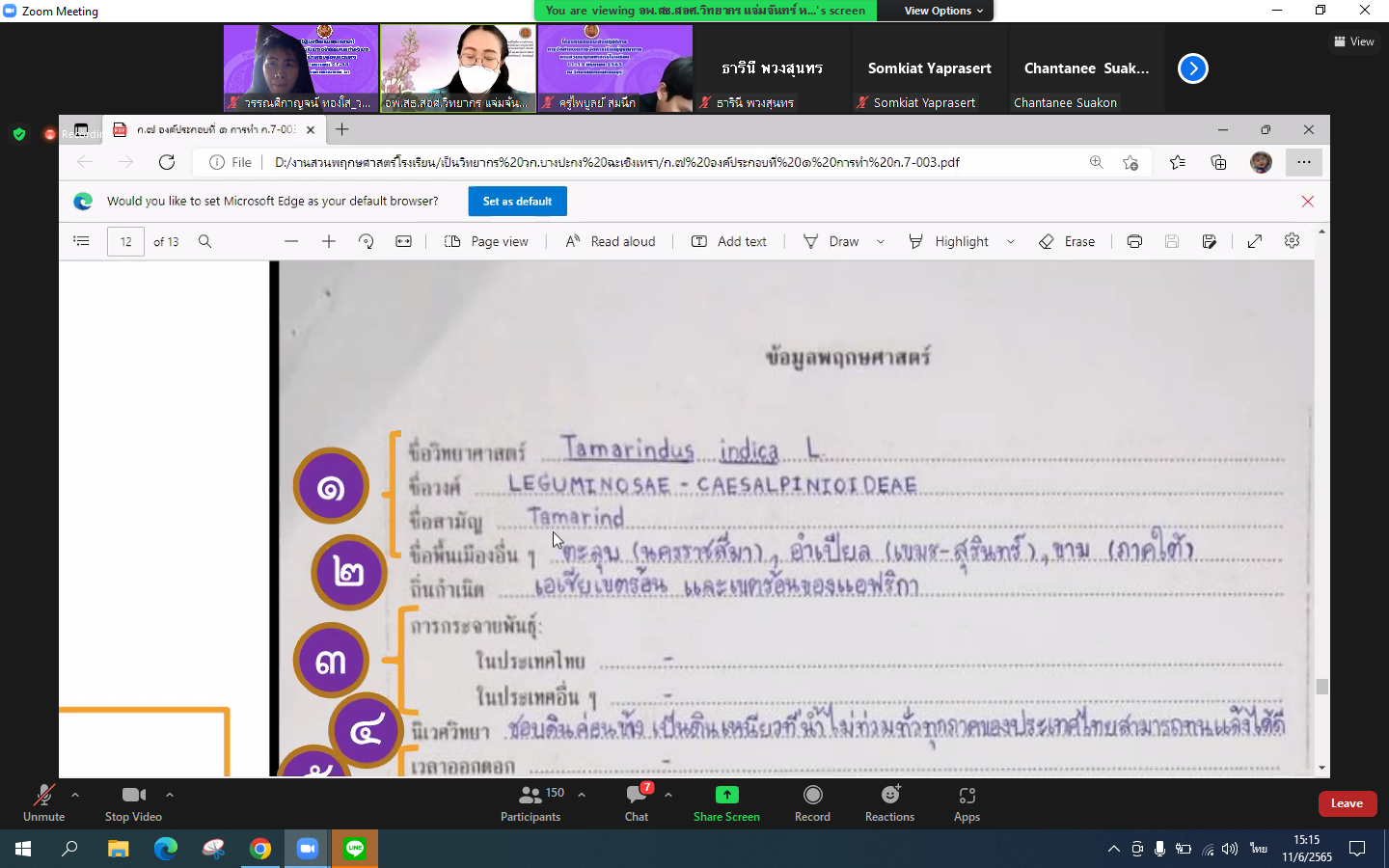Open Edge Favorites list
Screen dimensions: 1389x868
click(1178, 162)
